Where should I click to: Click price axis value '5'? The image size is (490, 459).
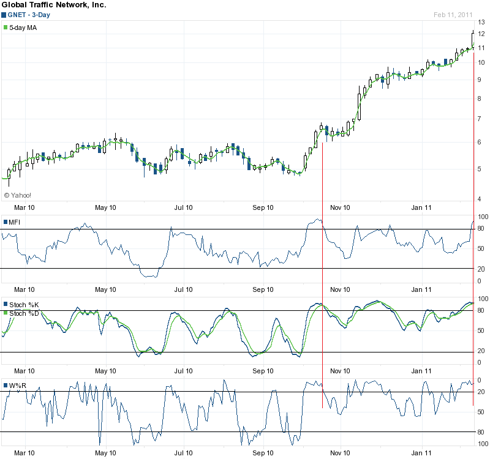(480, 169)
